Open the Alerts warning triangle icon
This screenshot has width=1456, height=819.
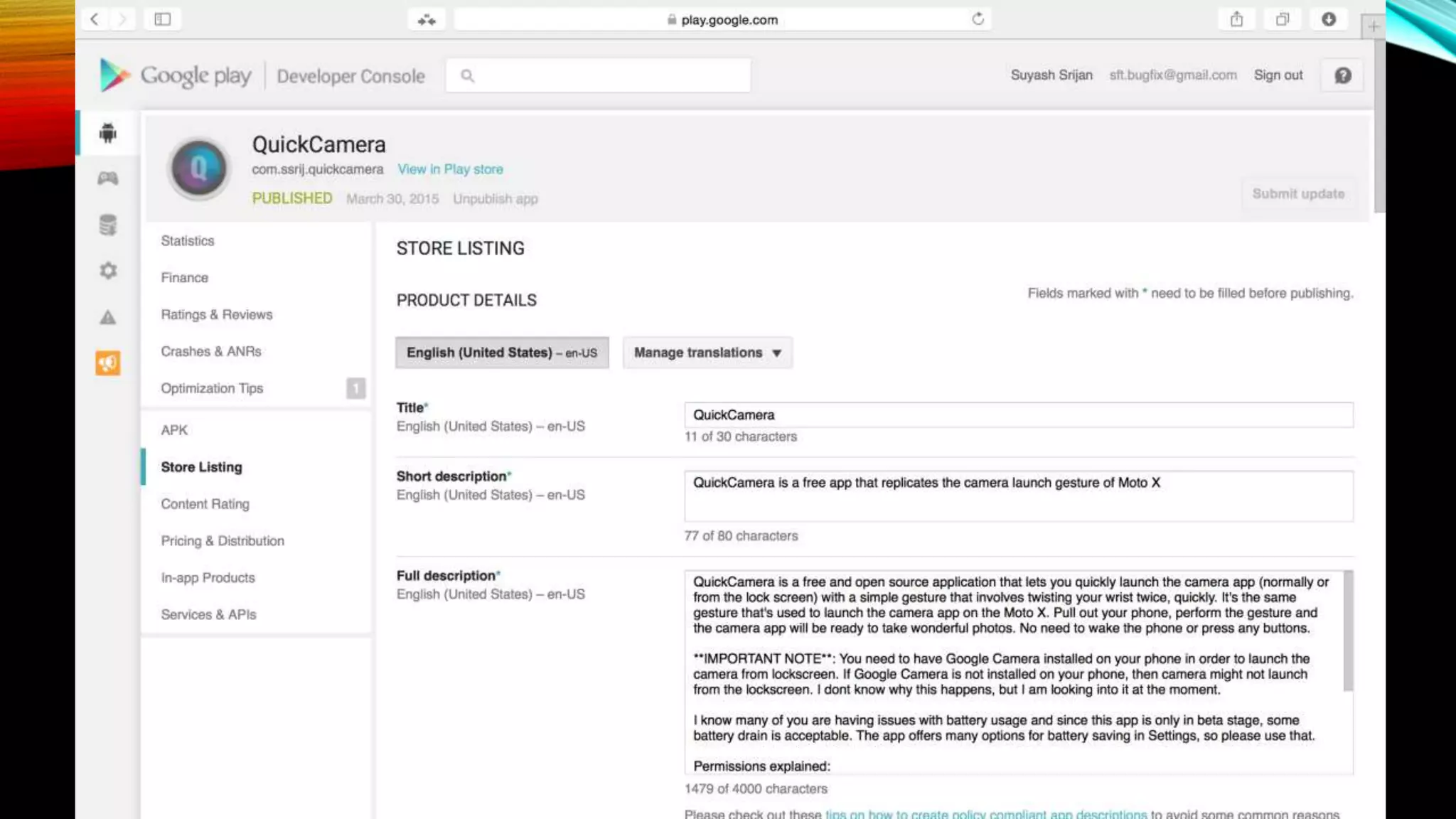pyautogui.click(x=108, y=317)
